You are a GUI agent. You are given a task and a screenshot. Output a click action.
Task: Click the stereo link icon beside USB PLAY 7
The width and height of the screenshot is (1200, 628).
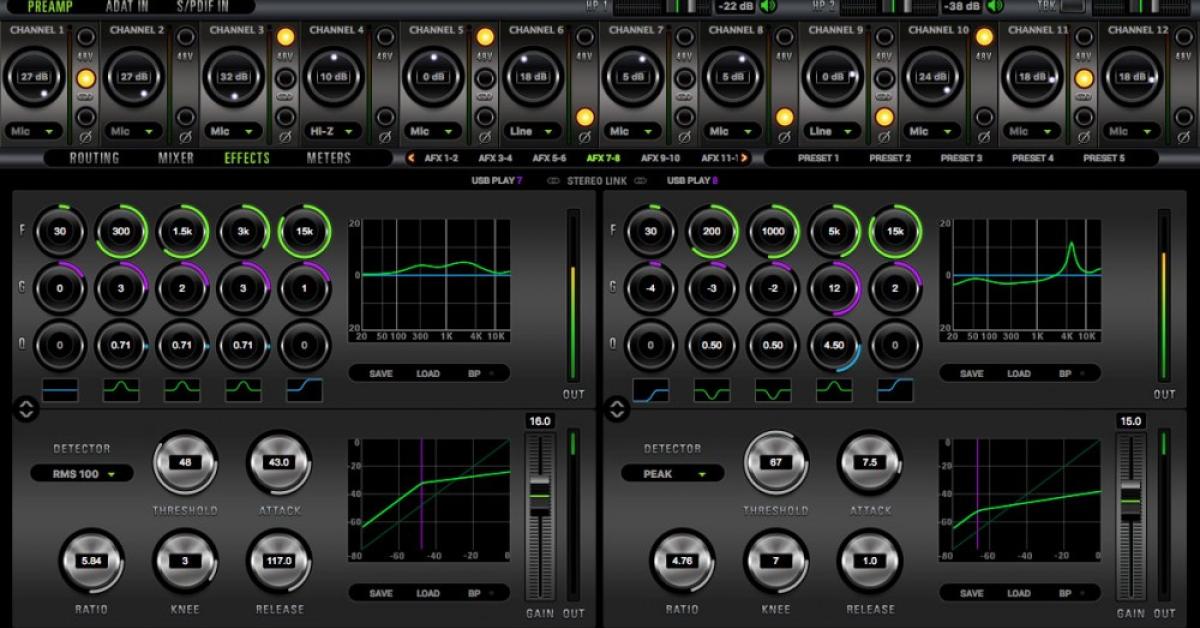coord(552,181)
